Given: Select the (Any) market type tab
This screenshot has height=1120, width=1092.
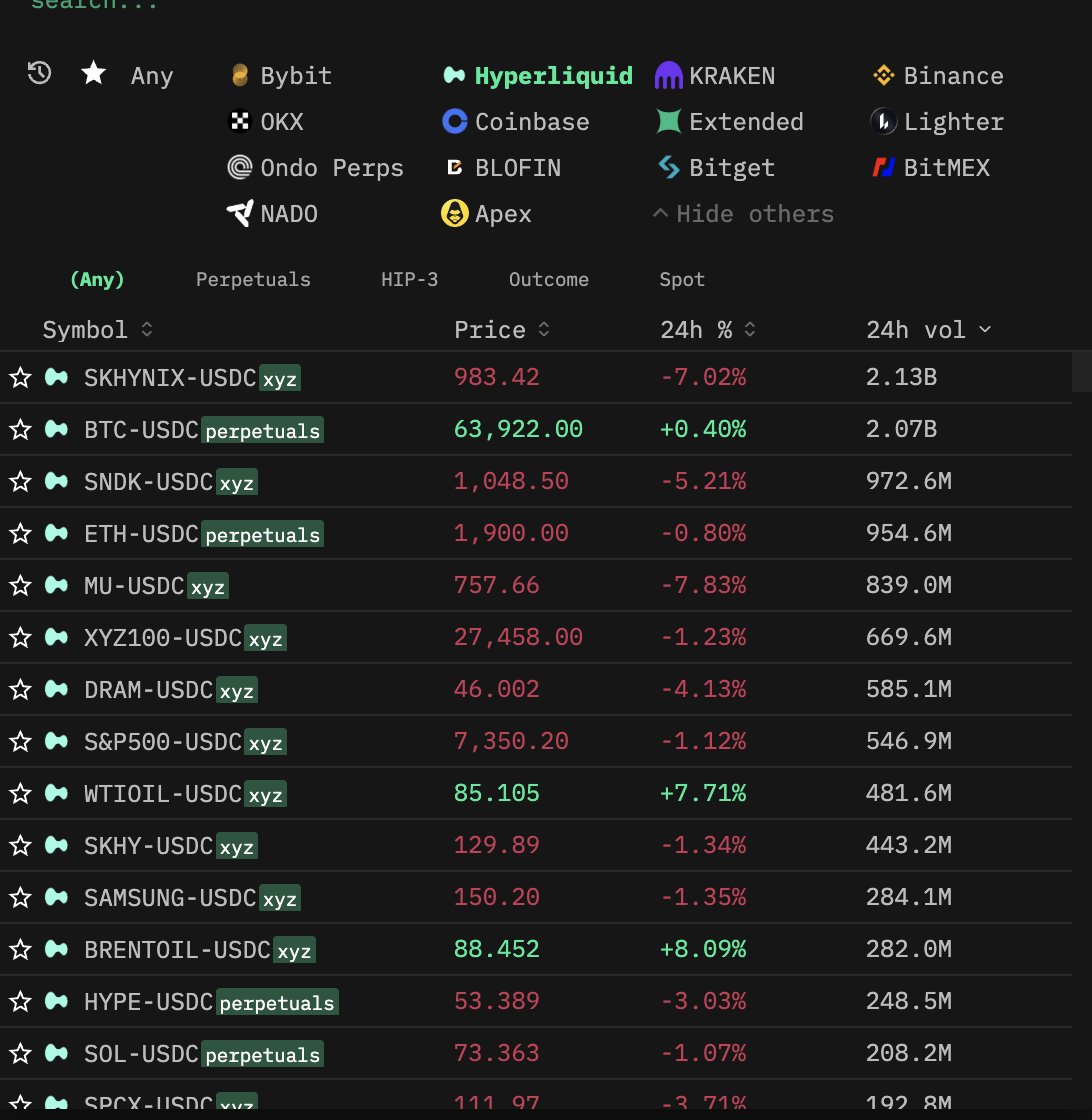Looking at the screenshot, I should [x=97, y=279].
